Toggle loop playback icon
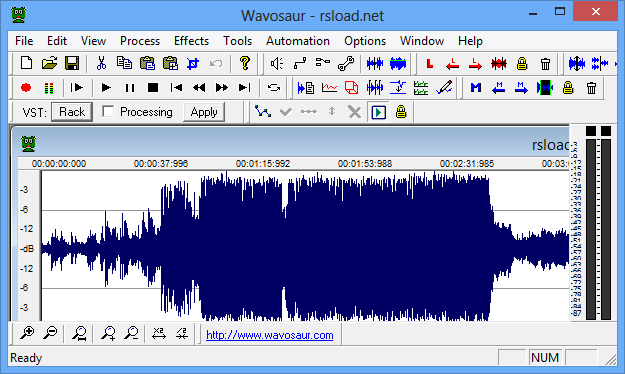 pyautogui.click(x=274, y=88)
